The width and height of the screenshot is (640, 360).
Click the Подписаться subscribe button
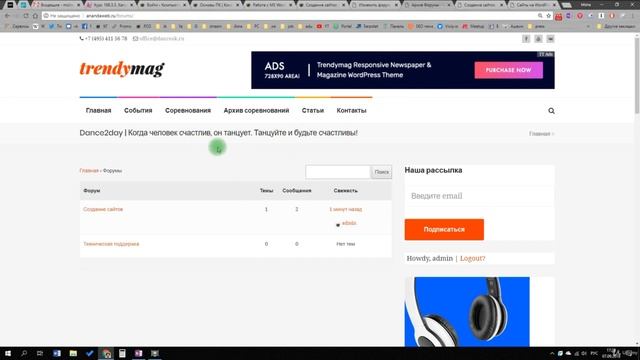444,229
